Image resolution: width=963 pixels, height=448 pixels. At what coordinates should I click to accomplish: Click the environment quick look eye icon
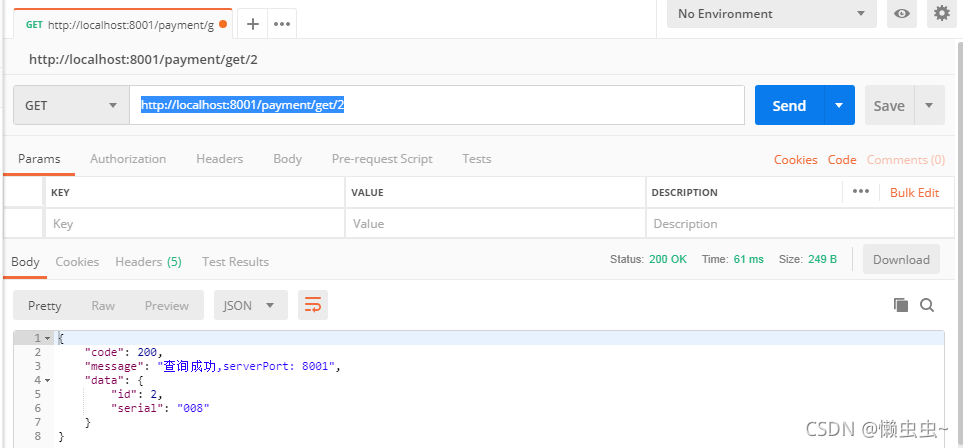pos(902,14)
